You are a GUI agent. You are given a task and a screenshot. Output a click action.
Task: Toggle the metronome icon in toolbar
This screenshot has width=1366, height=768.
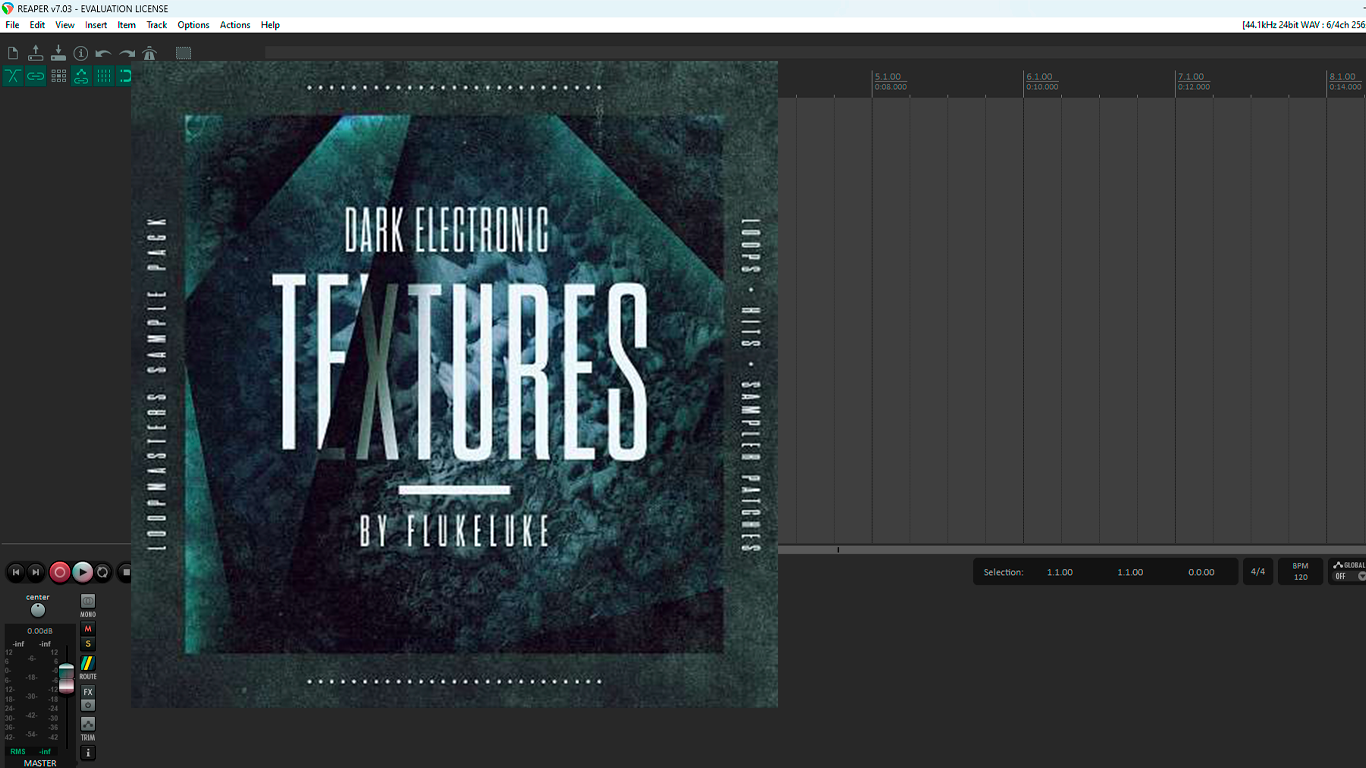click(x=150, y=53)
